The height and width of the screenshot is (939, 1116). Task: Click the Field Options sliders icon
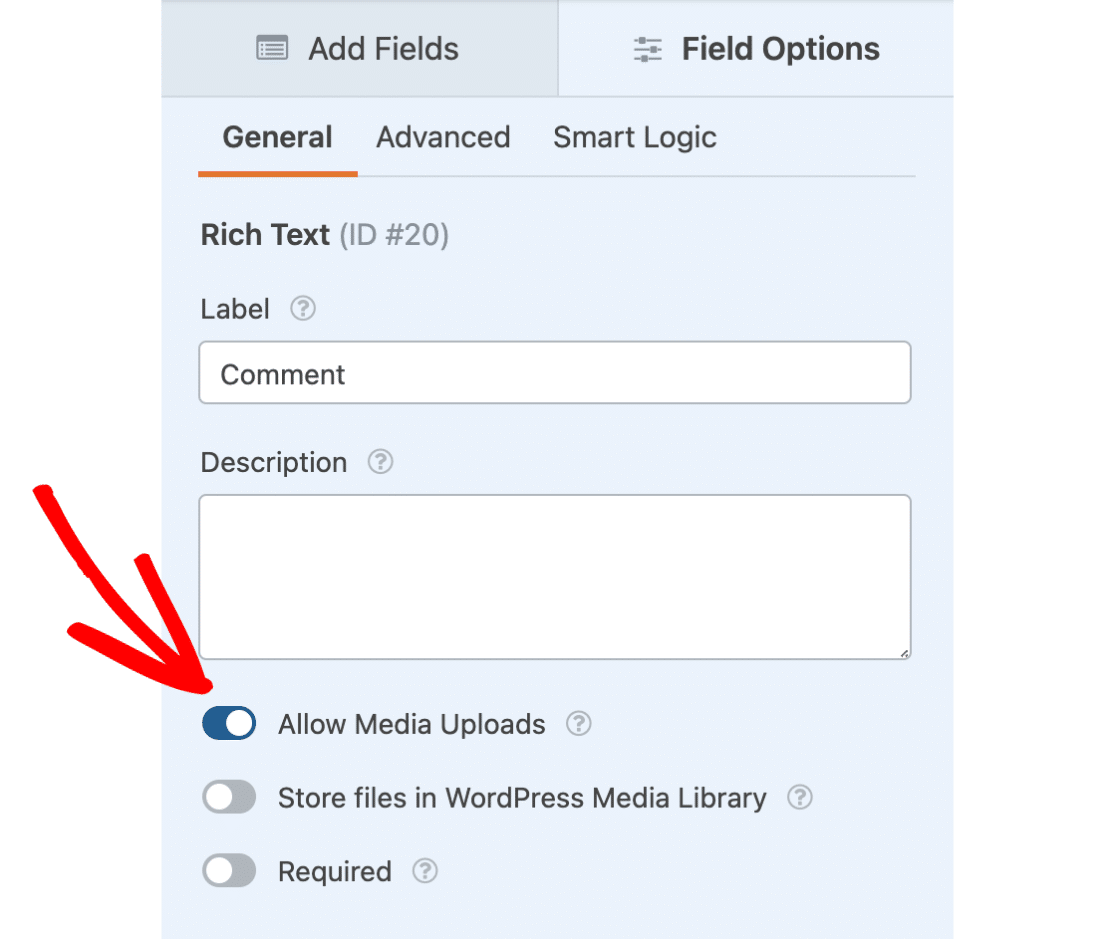[x=648, y=49]
